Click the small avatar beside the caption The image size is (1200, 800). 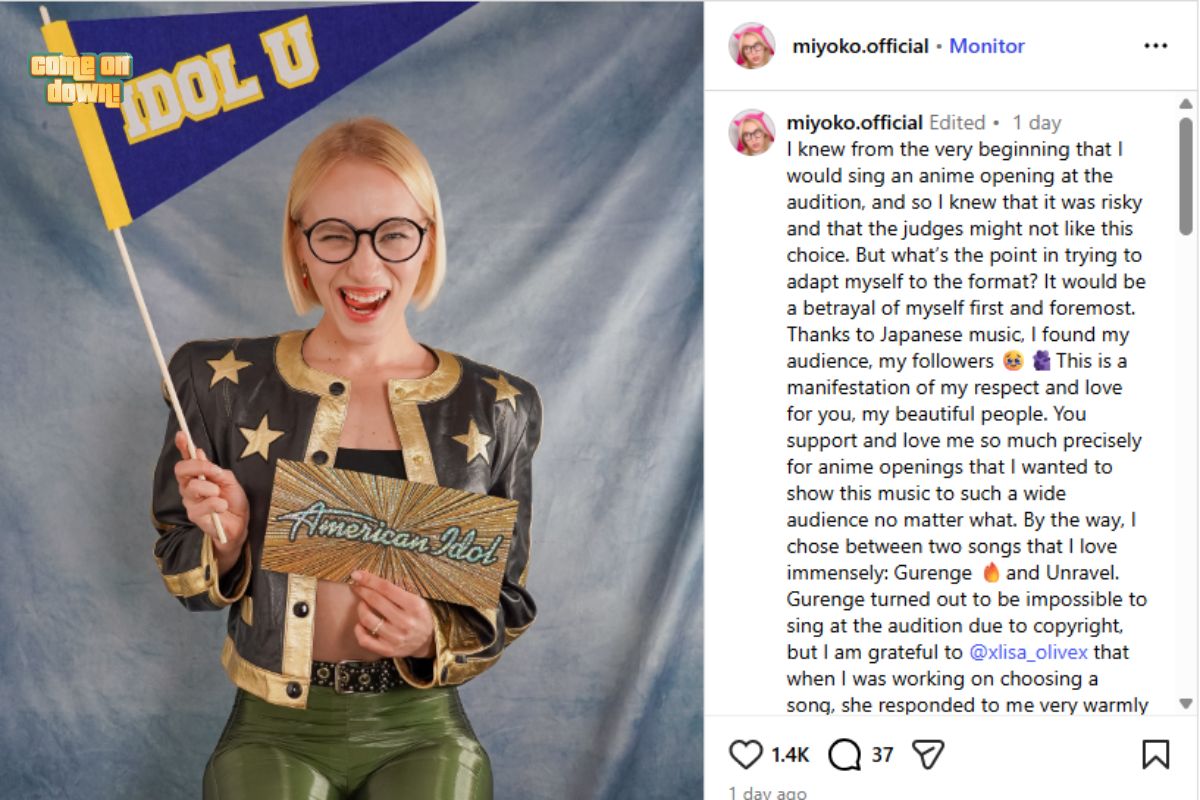(752, 133)
